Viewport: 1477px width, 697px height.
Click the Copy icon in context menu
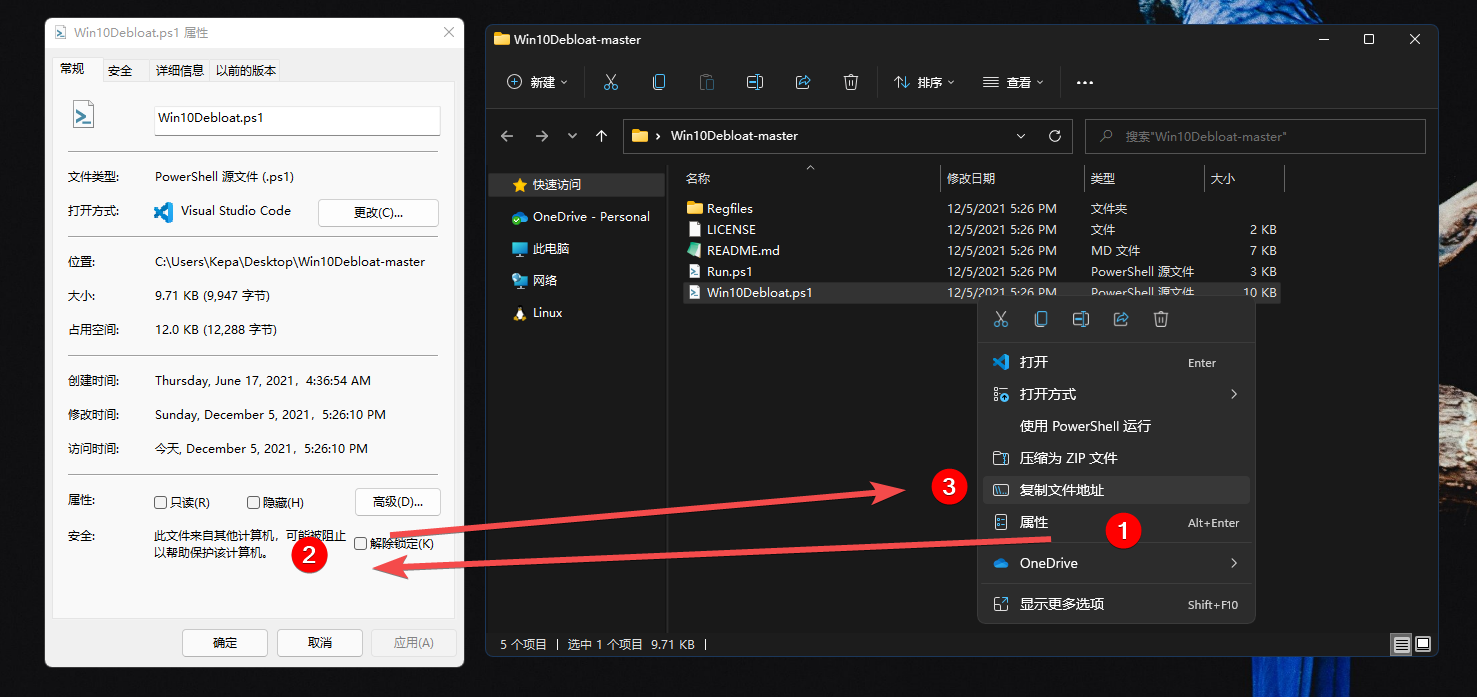[x=1041, y=319]
